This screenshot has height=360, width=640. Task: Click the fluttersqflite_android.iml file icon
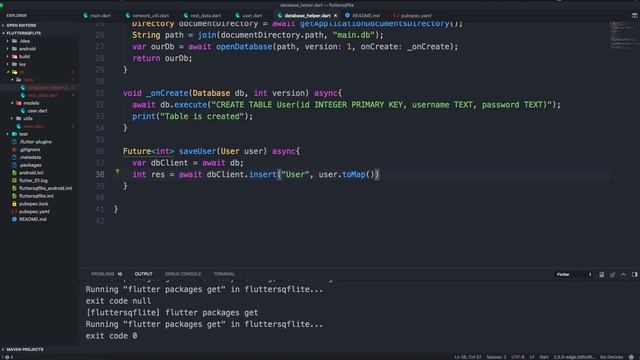pyautogui.click(x=14, y=188)
